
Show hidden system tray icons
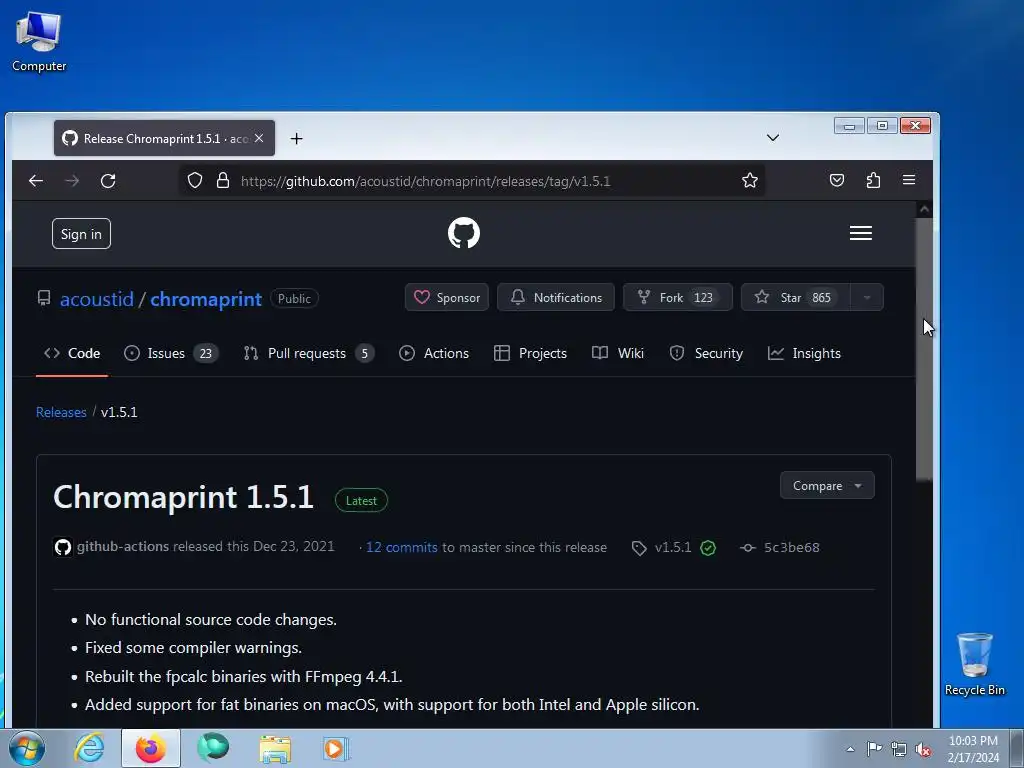coord(850,749)
